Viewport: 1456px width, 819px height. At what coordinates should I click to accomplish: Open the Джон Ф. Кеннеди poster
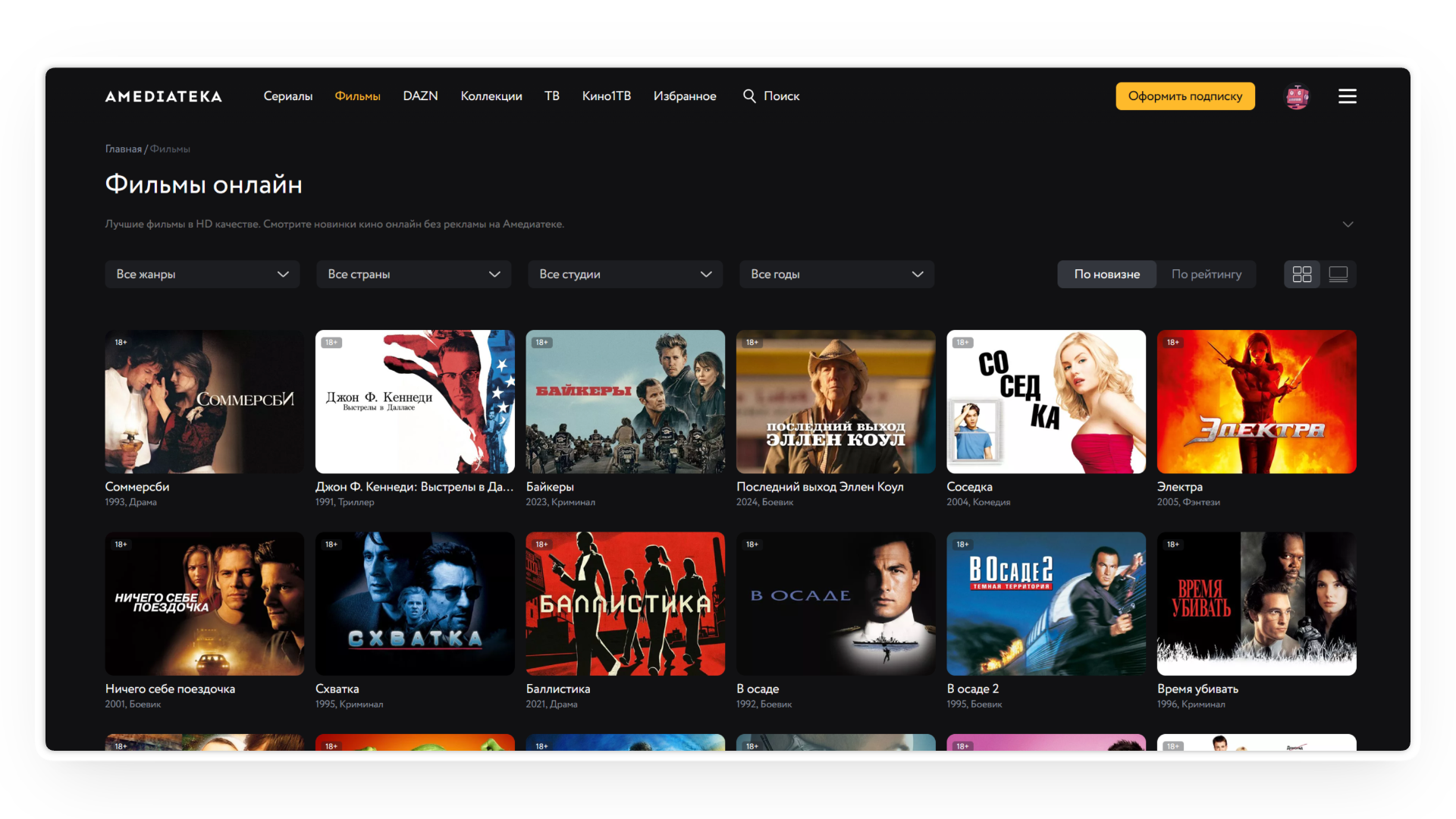[x=415, y=402]
